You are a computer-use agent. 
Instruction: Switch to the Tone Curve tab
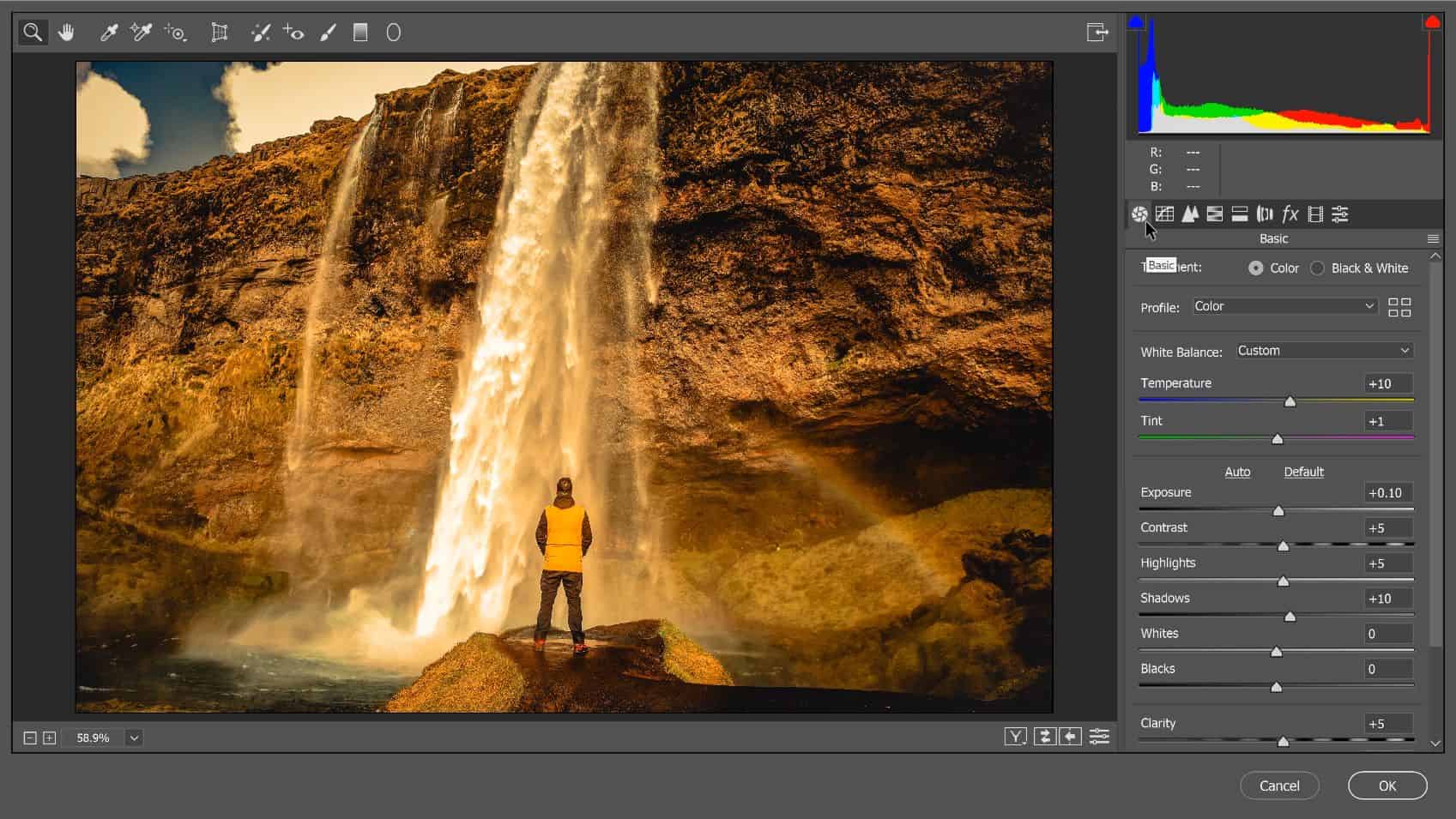point(1164,214)
